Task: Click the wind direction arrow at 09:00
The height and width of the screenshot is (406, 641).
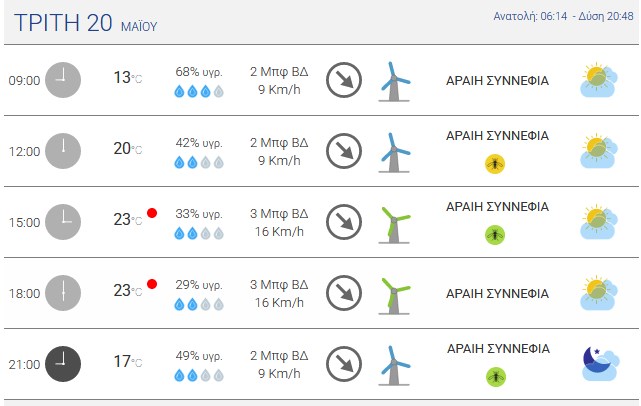Action: coord(344,80)
